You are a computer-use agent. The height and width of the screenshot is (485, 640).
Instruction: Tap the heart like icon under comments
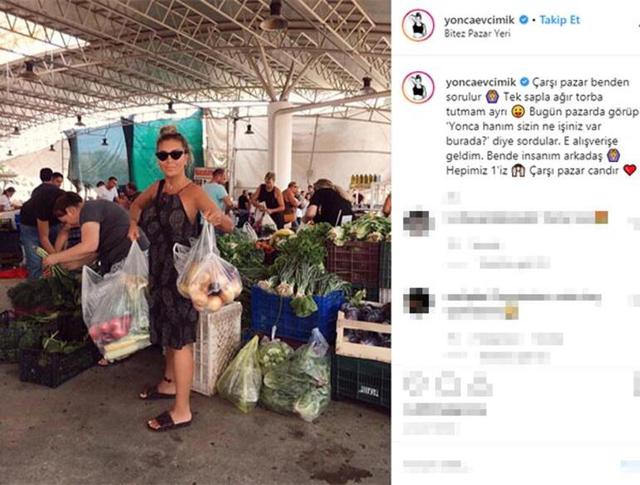(416, 384)
